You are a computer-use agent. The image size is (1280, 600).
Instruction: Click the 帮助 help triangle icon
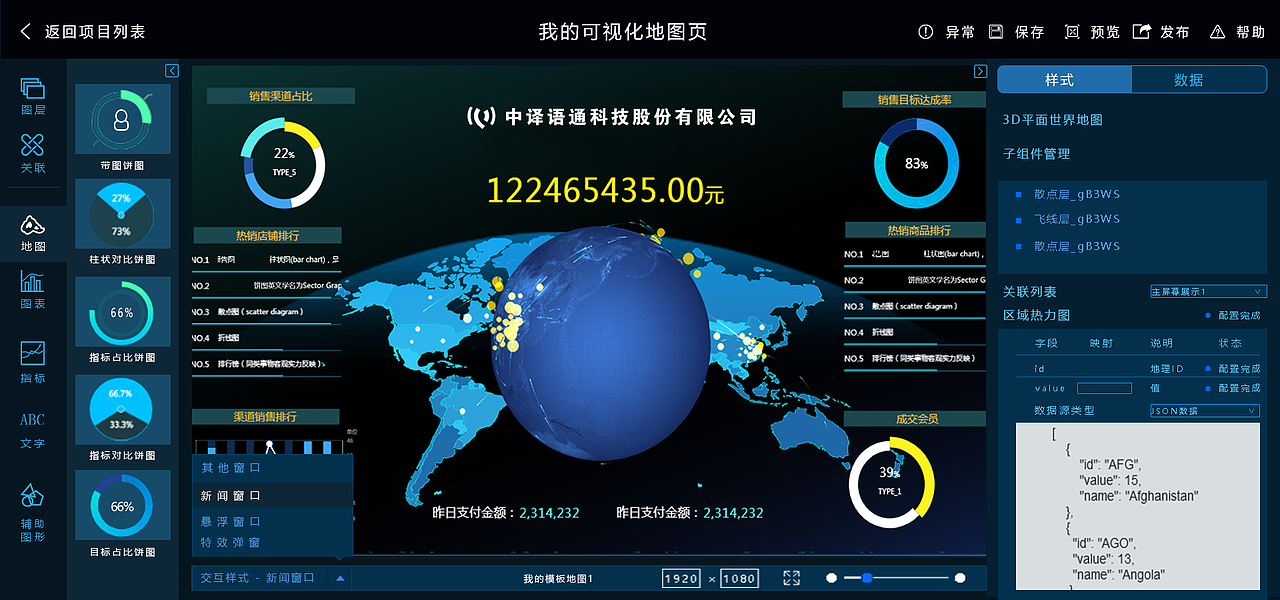(x=1217, y=32)
